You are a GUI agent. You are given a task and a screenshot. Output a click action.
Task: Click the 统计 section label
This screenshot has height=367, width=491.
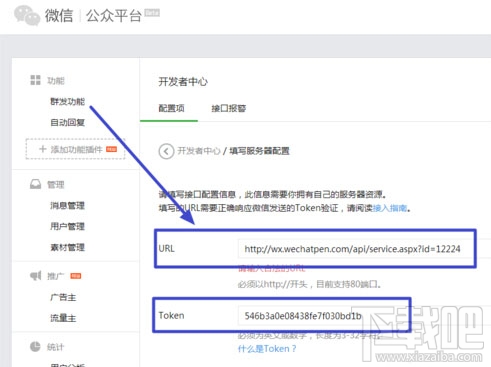click(56, 347)
